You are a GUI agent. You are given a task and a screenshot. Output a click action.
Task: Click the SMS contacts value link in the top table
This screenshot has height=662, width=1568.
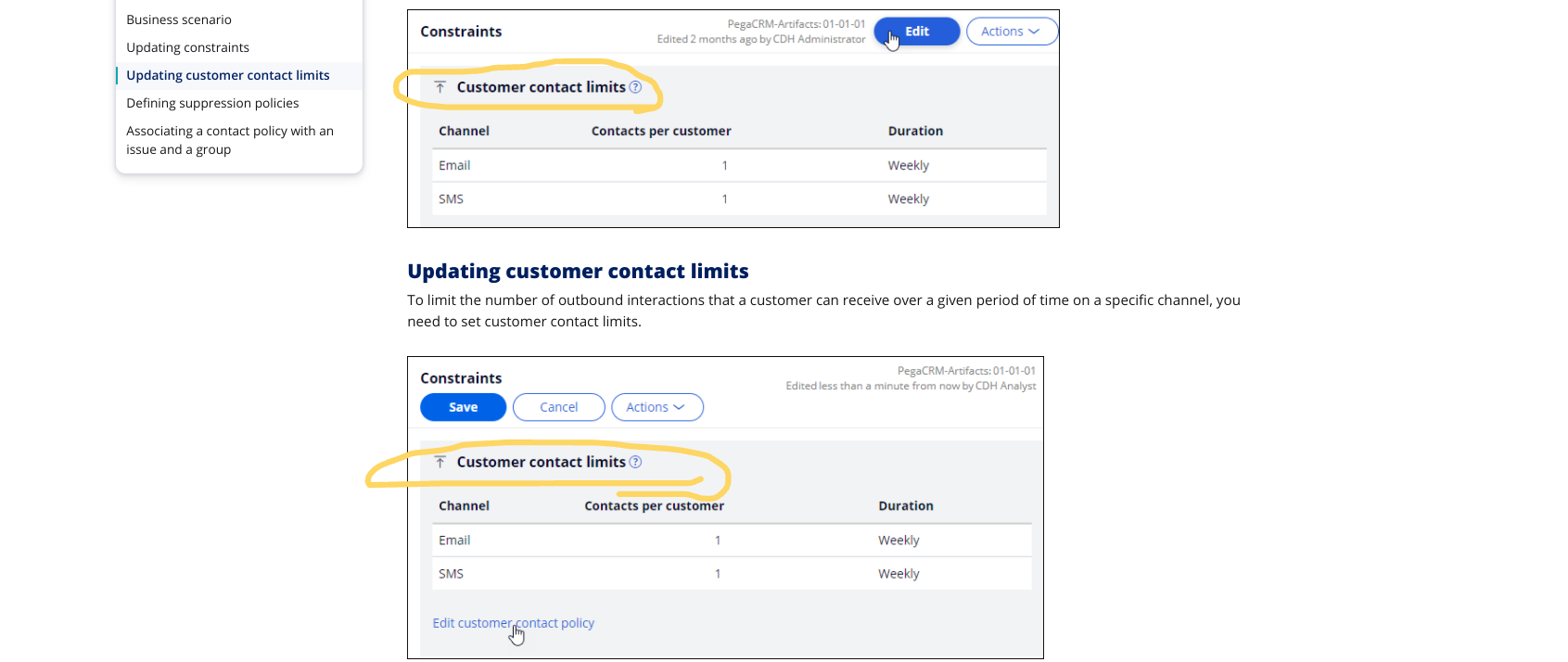point(725,198)
